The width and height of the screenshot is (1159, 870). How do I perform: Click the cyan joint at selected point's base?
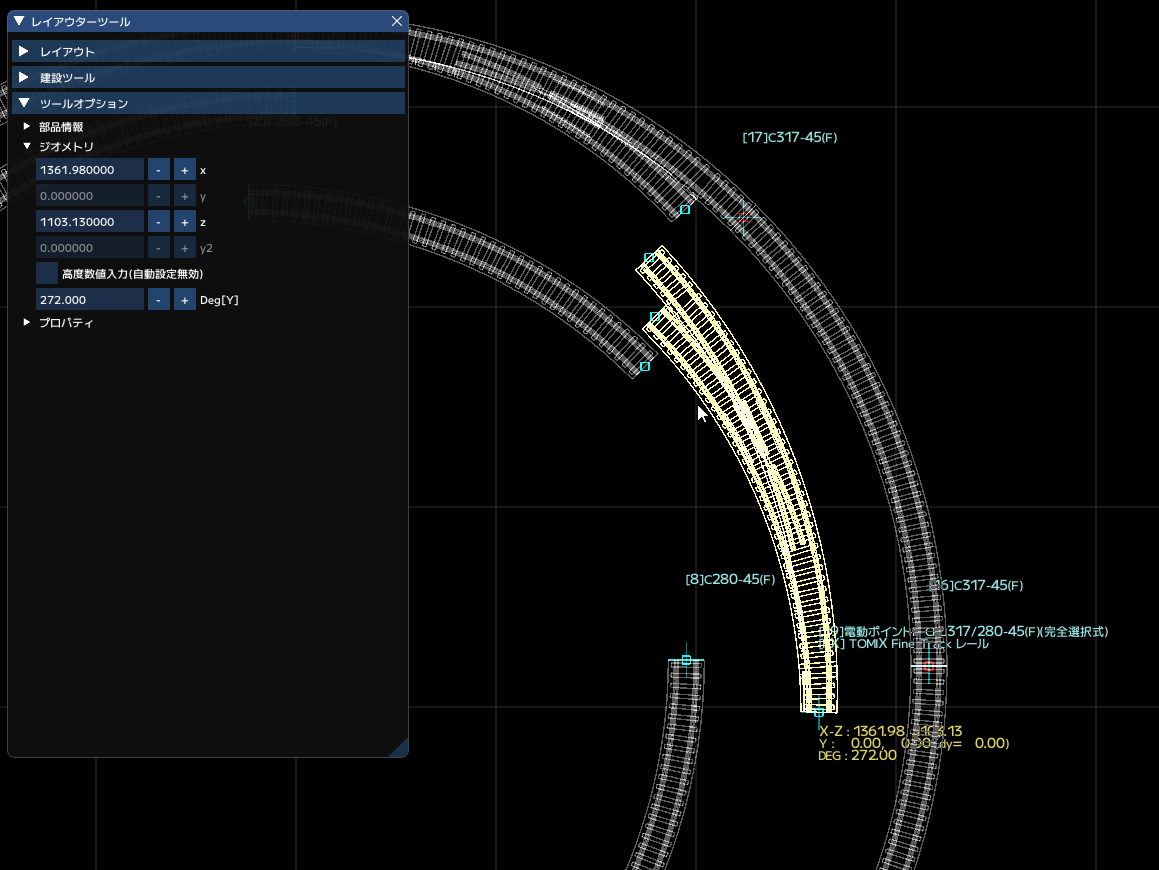pyautogui.click(x=819, y=712)
